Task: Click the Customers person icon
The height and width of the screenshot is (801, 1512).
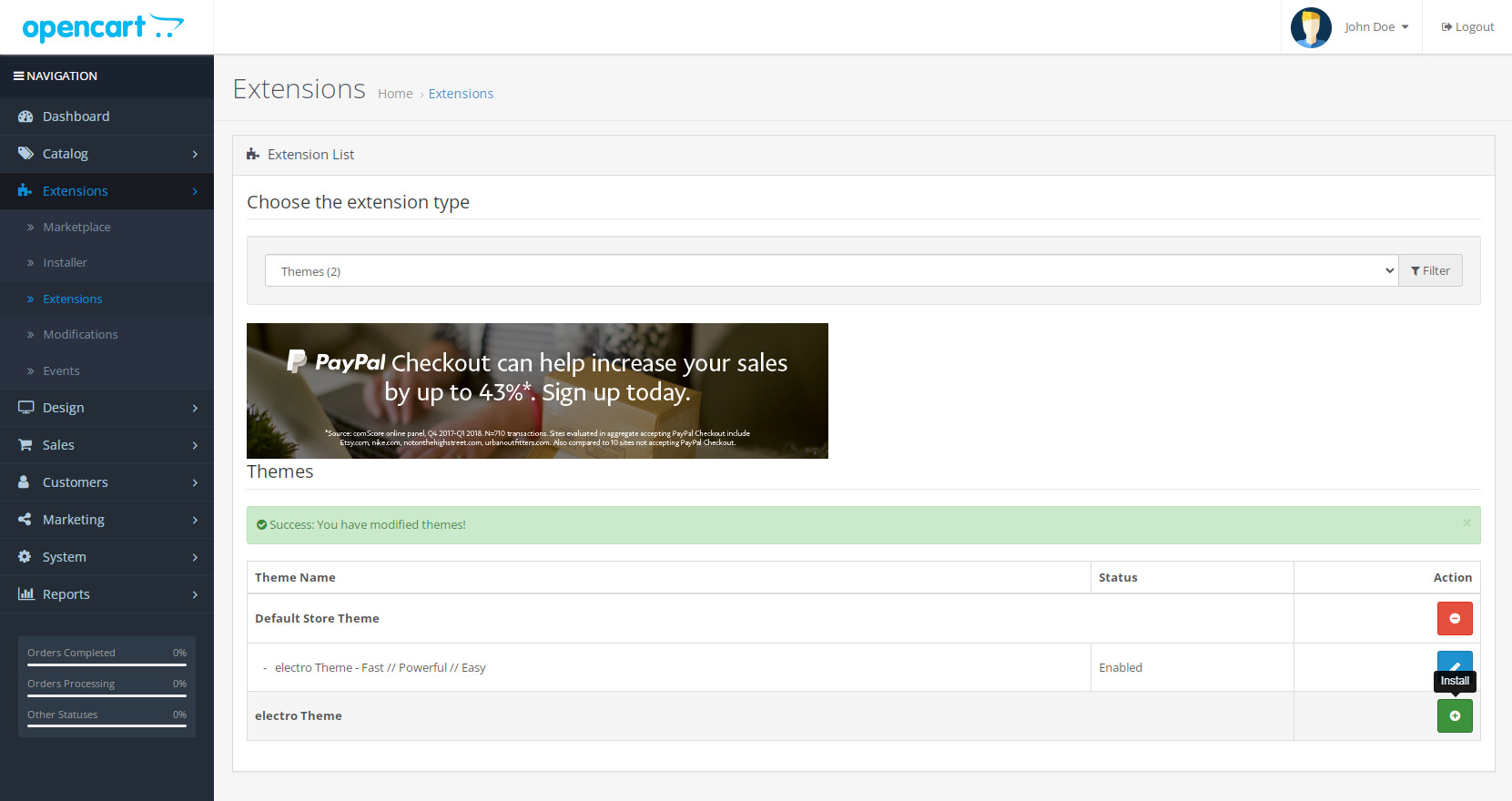Action: [24, 482]
